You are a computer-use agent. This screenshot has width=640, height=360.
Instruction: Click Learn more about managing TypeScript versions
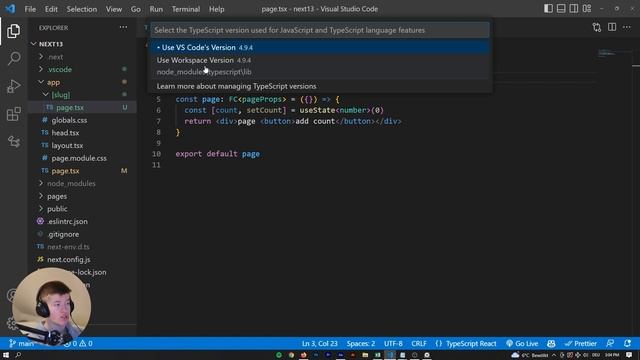click(x=320, y=86)
